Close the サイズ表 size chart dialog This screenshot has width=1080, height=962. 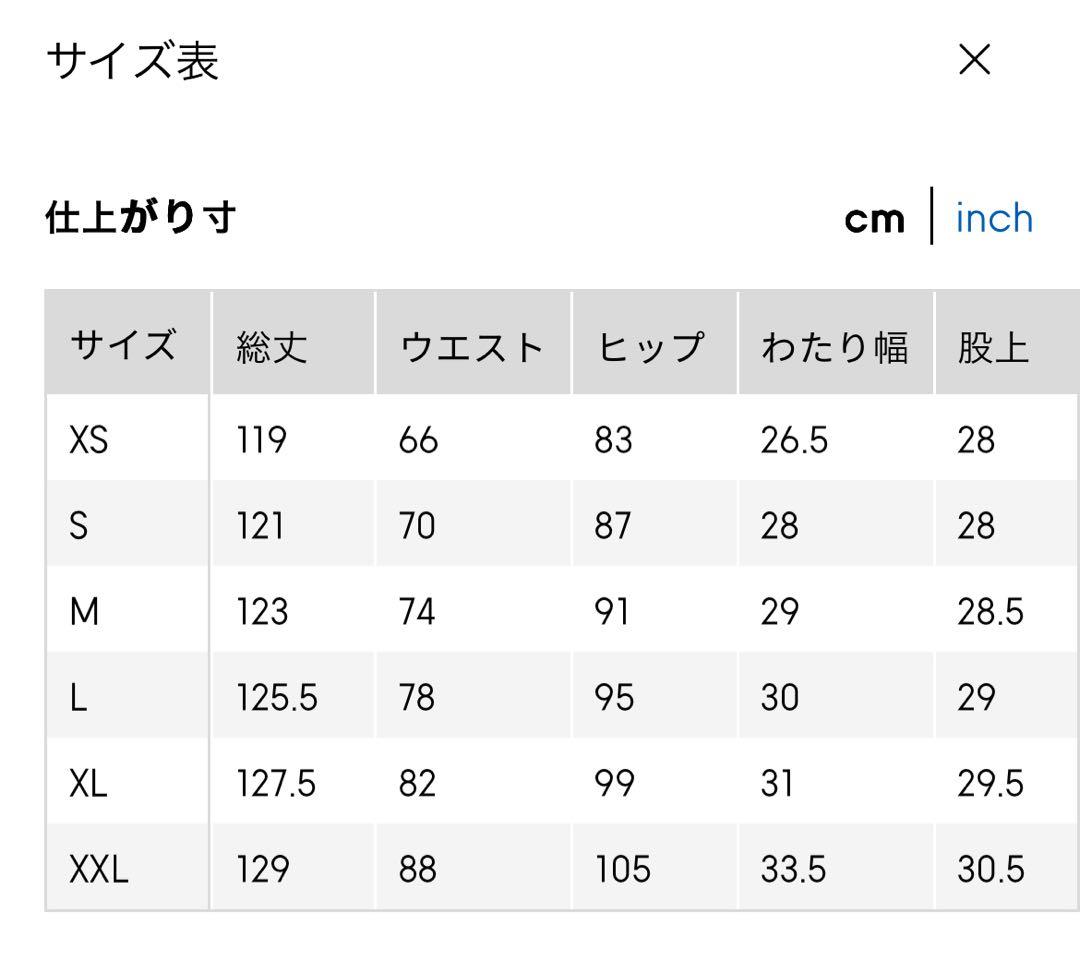(974, 61)
